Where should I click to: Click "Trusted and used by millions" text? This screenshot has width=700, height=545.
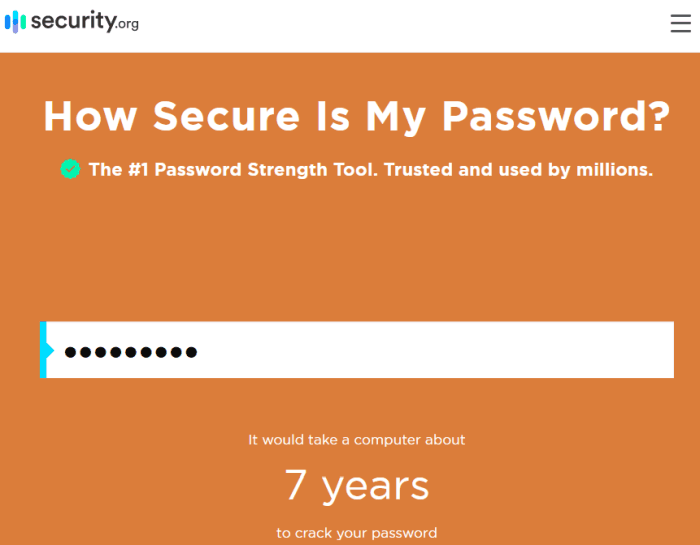518,170
